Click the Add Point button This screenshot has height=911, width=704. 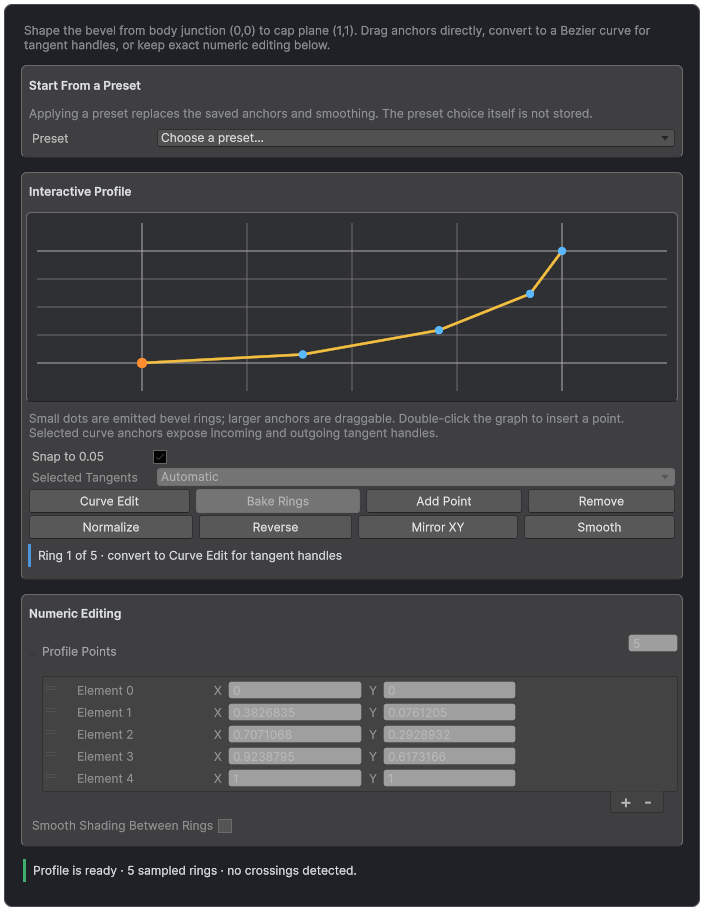pos(444,501)
